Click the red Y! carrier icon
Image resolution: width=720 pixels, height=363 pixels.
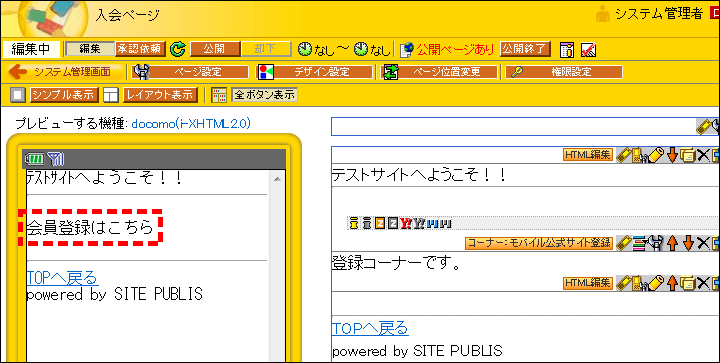tap(405, 223)
